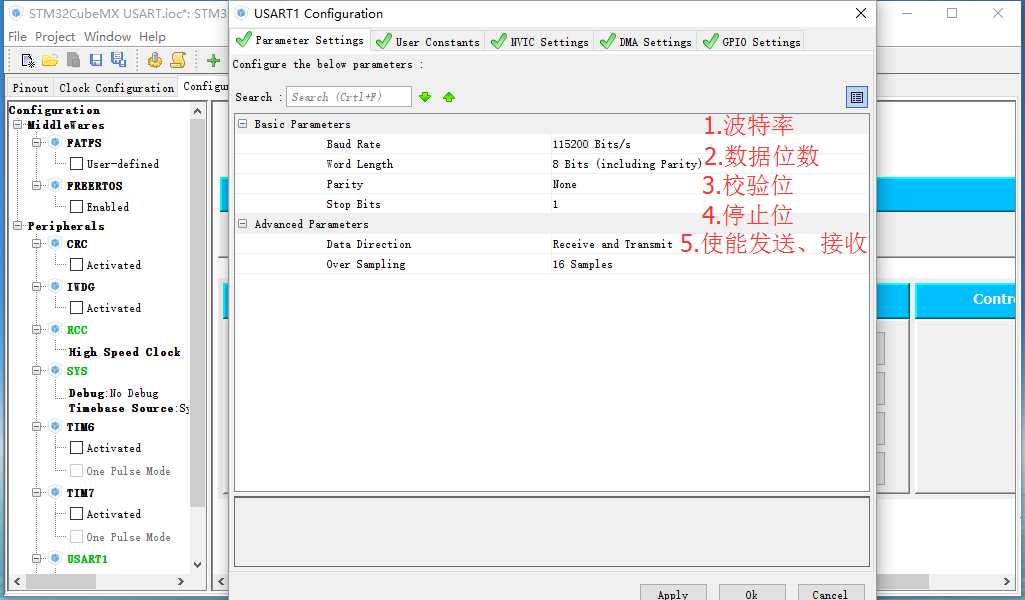
Task: Open the File menu
Action: coord(18,37)
